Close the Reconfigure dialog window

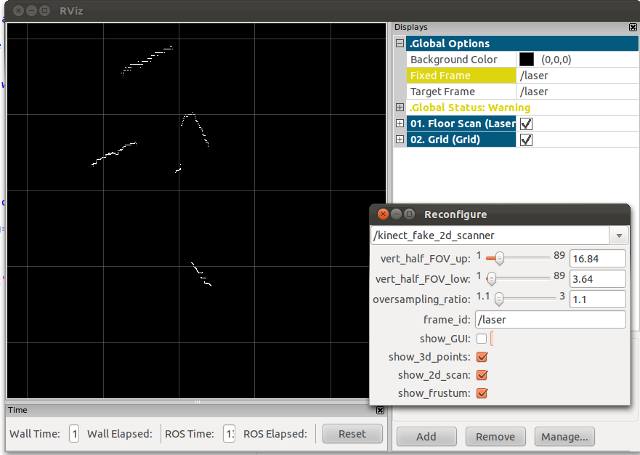click(382, 214)
